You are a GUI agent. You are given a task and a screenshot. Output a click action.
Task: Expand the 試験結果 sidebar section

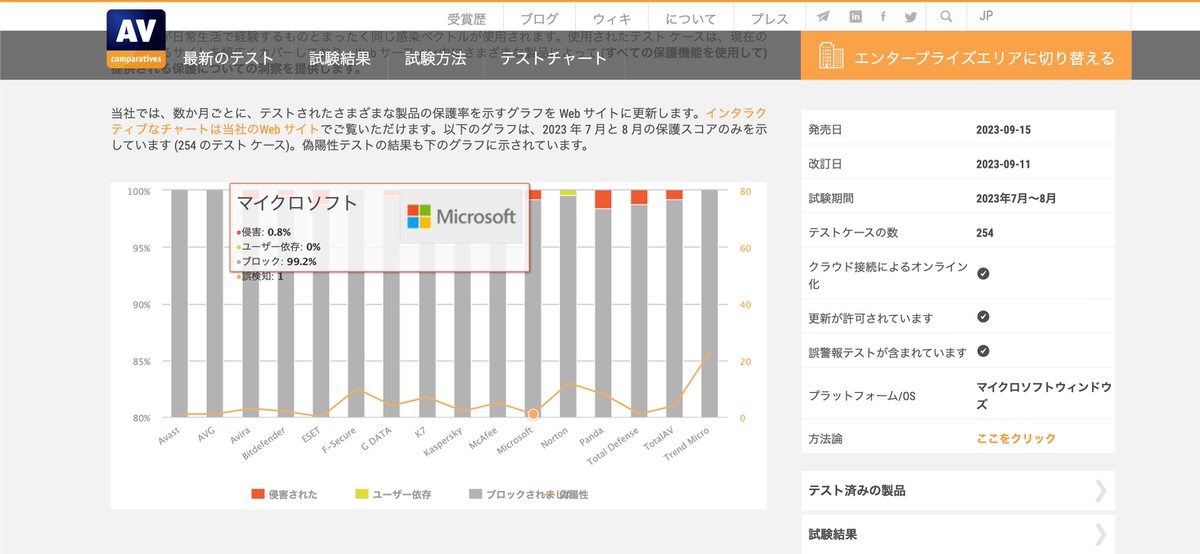point(958,534)
